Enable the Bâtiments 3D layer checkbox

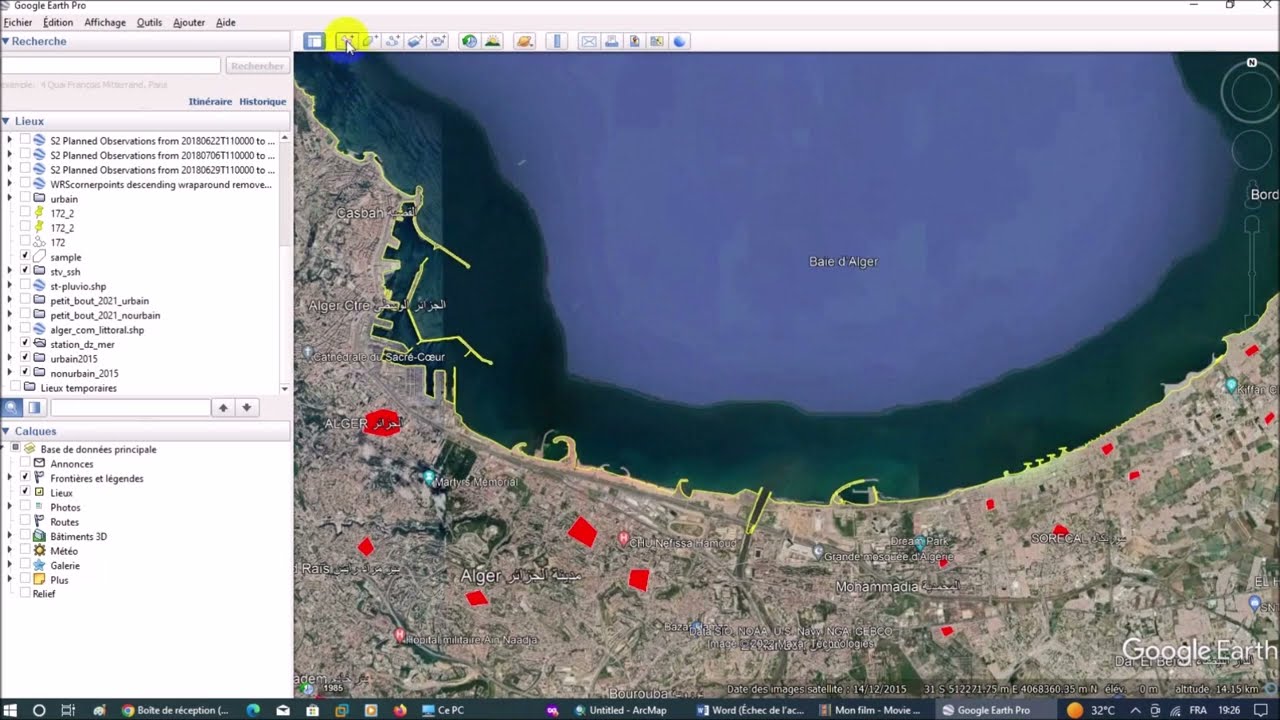tap(25, 536)
